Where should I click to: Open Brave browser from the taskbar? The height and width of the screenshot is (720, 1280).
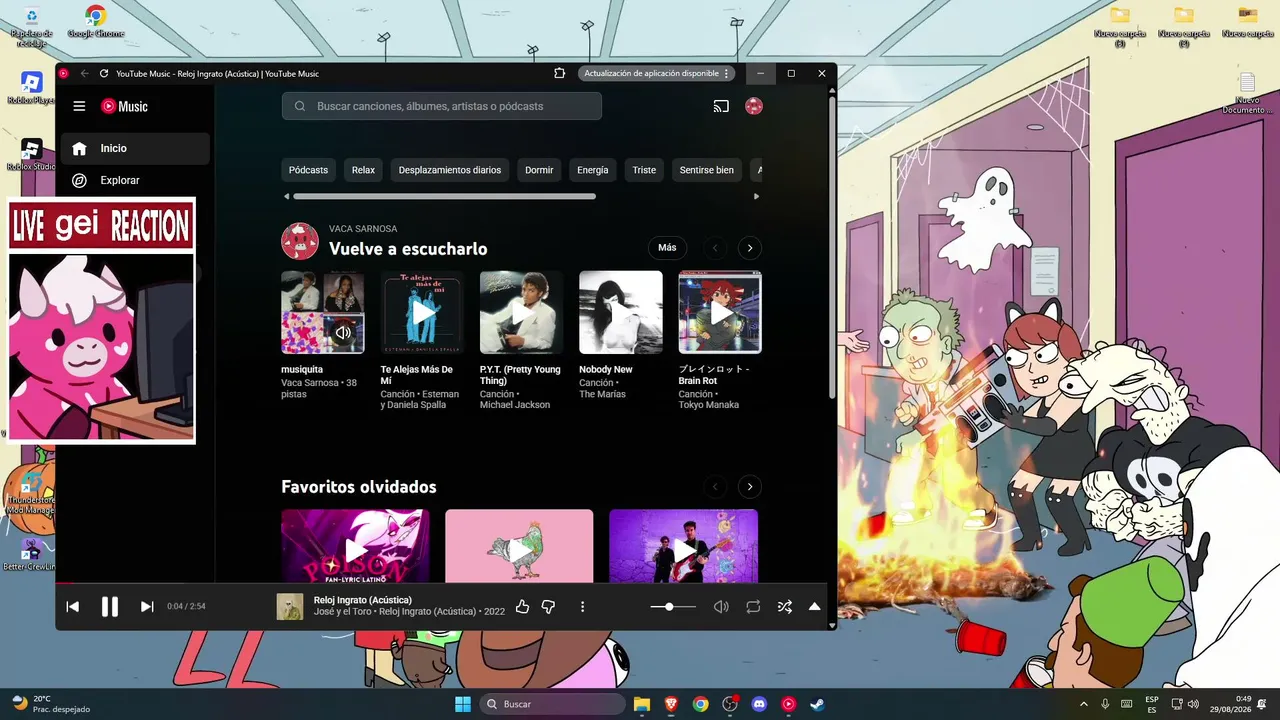(671, 704)
